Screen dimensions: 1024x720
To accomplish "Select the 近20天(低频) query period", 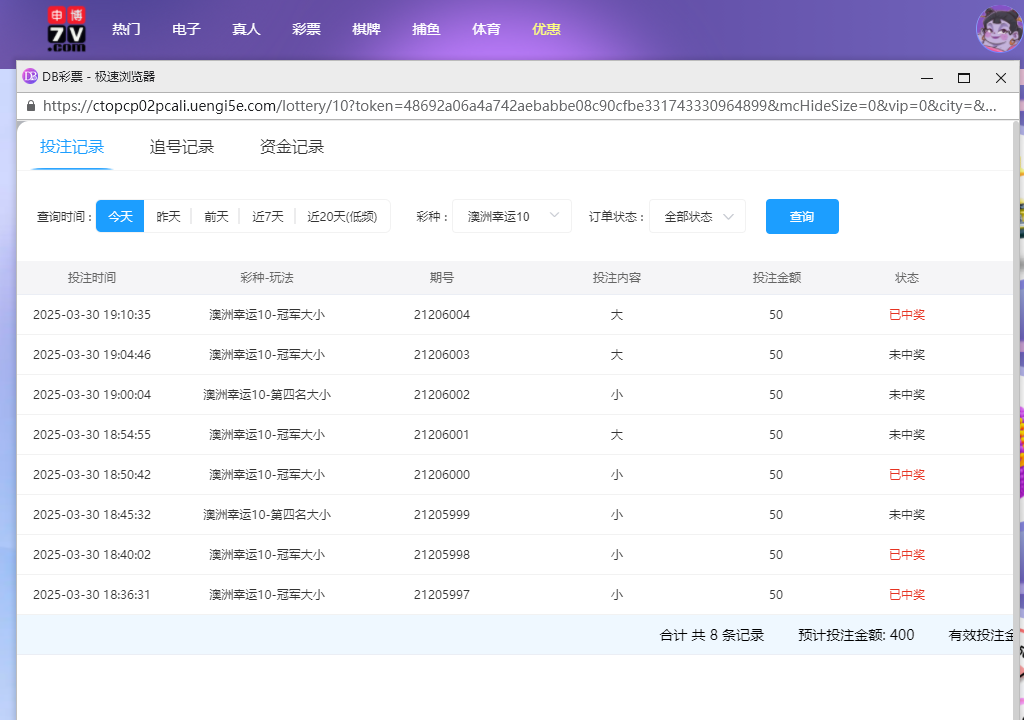I will (342, 216).
